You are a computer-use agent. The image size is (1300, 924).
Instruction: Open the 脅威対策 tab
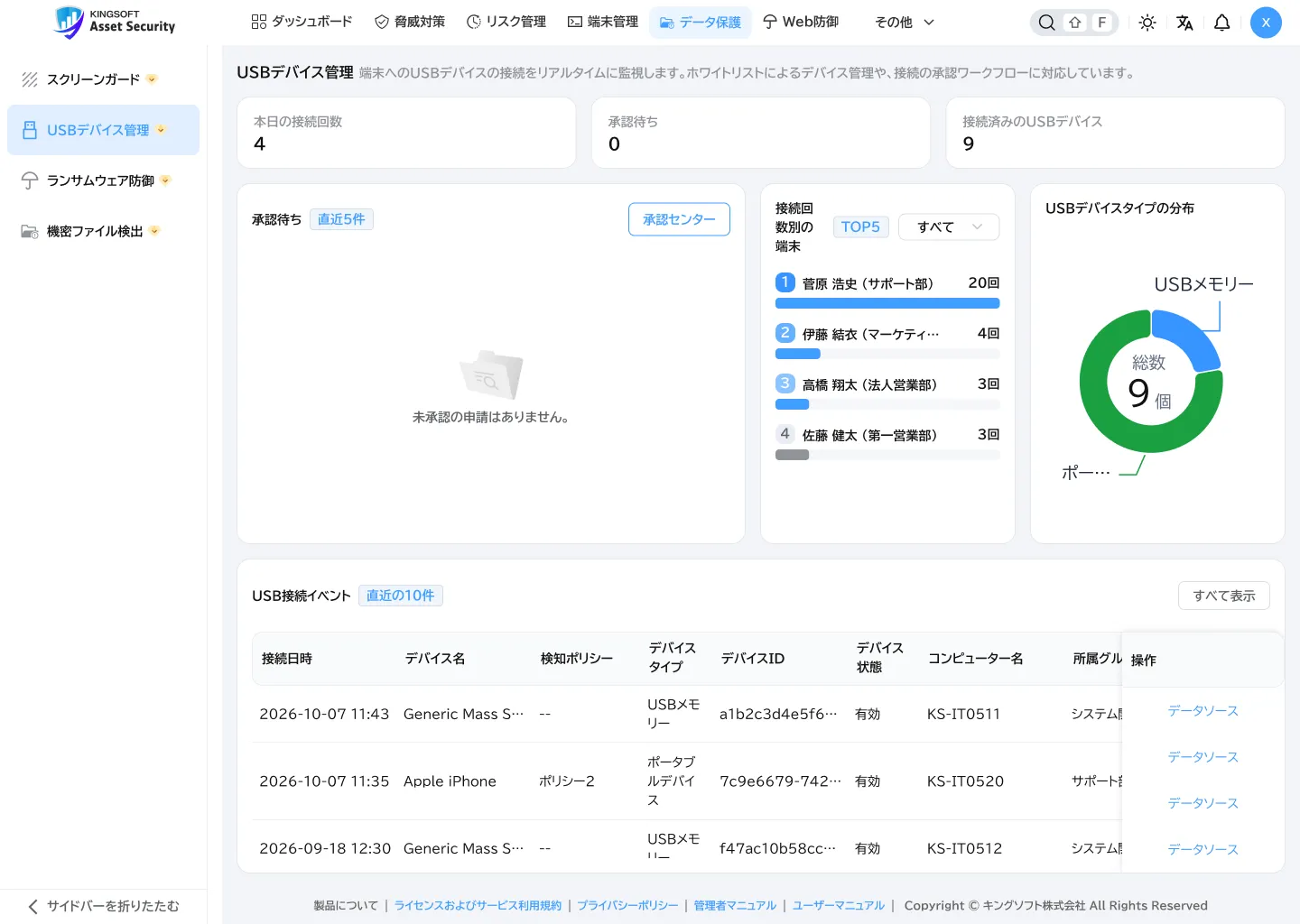410,22
